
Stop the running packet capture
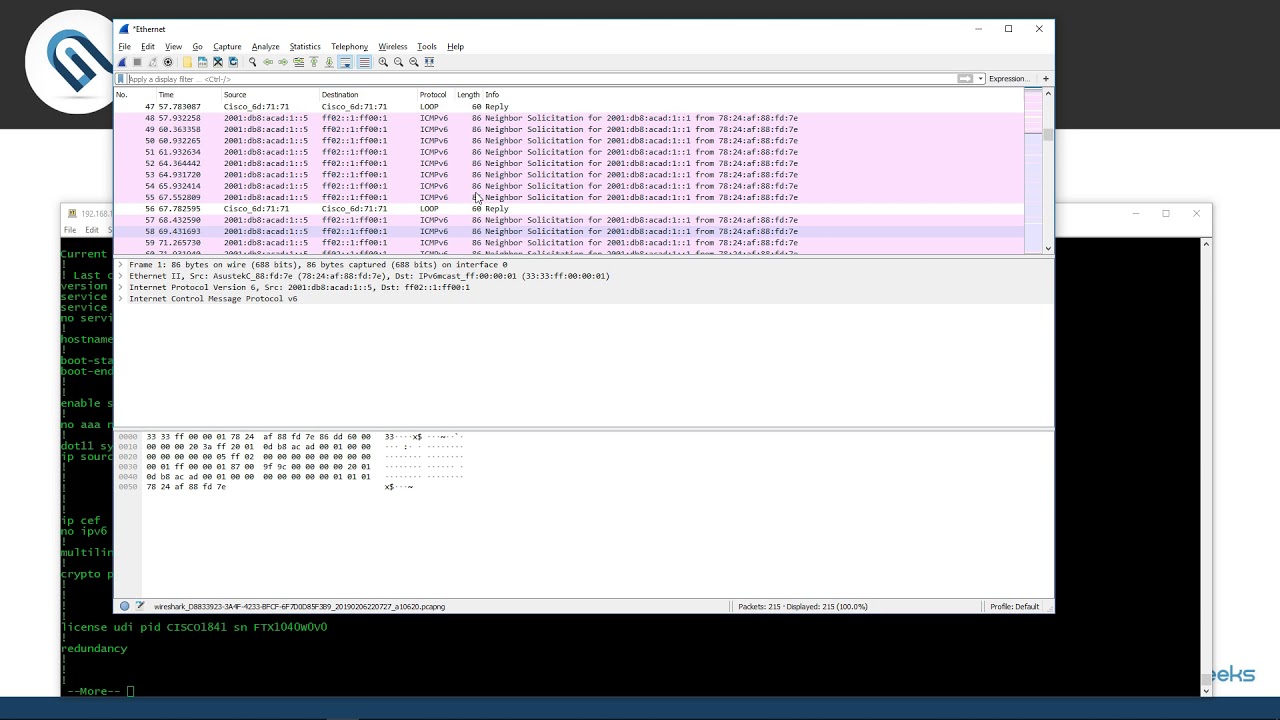(x=138, y=62)
